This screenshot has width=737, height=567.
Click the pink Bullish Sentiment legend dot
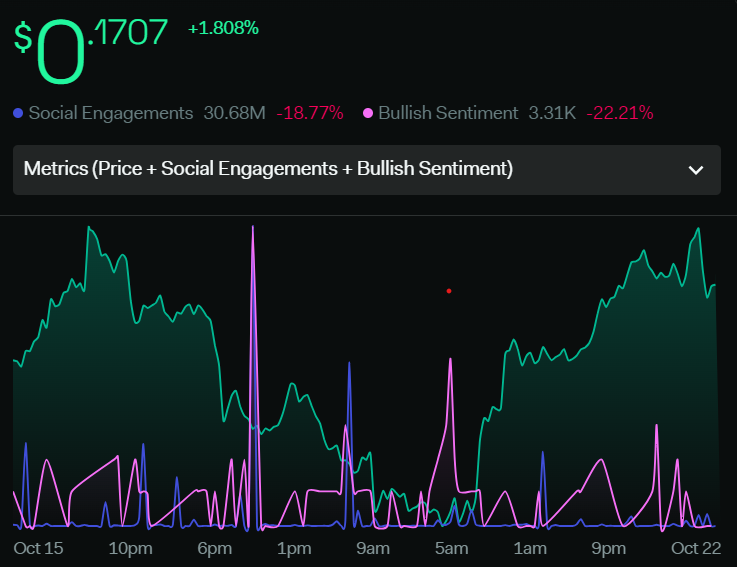pyautogui.click(x=368, y=113)
